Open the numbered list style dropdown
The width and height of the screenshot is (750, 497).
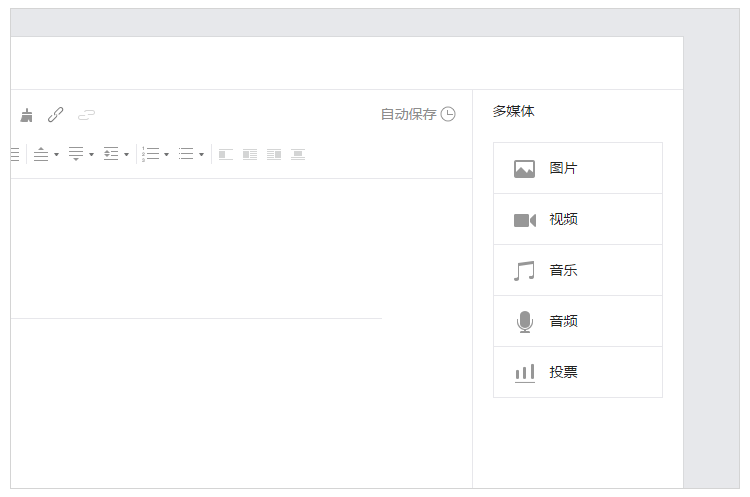tap(155, 155)
